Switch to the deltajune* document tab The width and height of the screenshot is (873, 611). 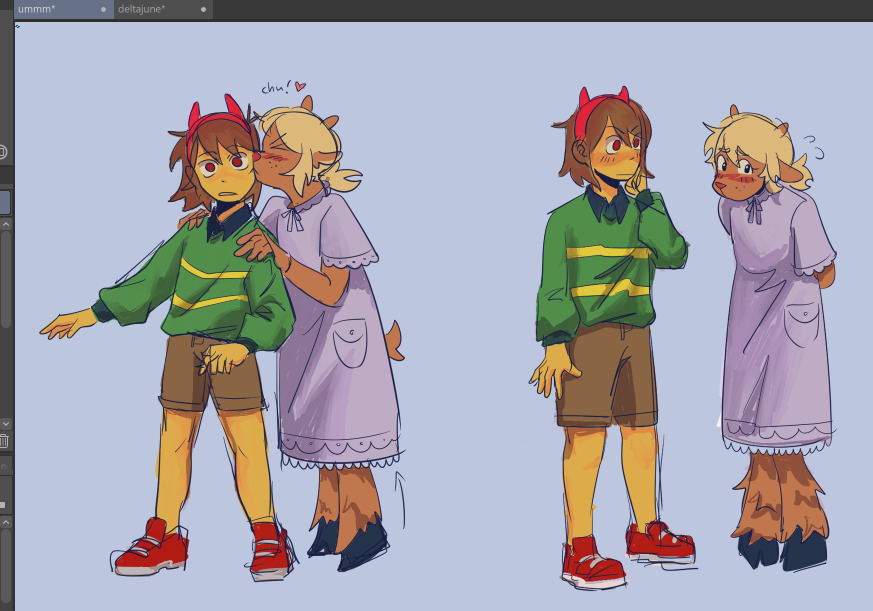163,9
